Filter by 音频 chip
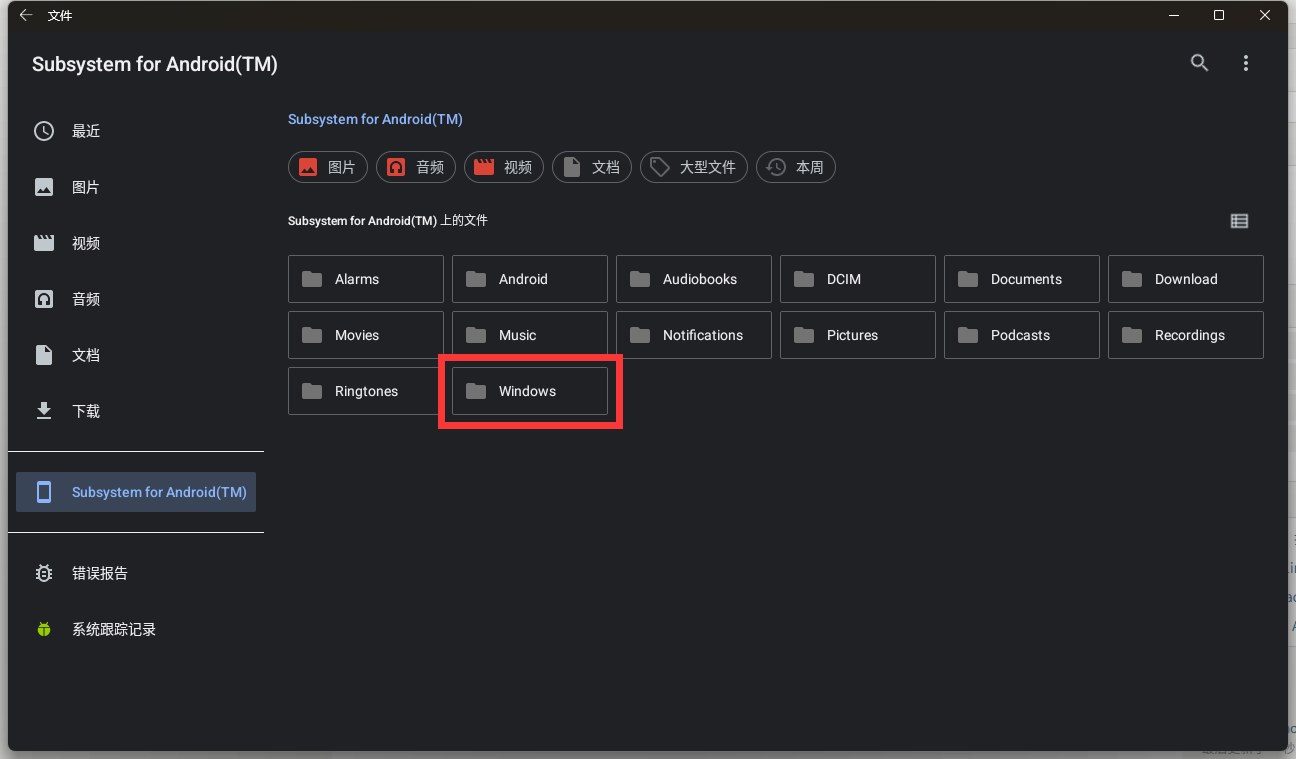Image resolution: width=1296 pixels, height=759 pixels. [416, 167]
